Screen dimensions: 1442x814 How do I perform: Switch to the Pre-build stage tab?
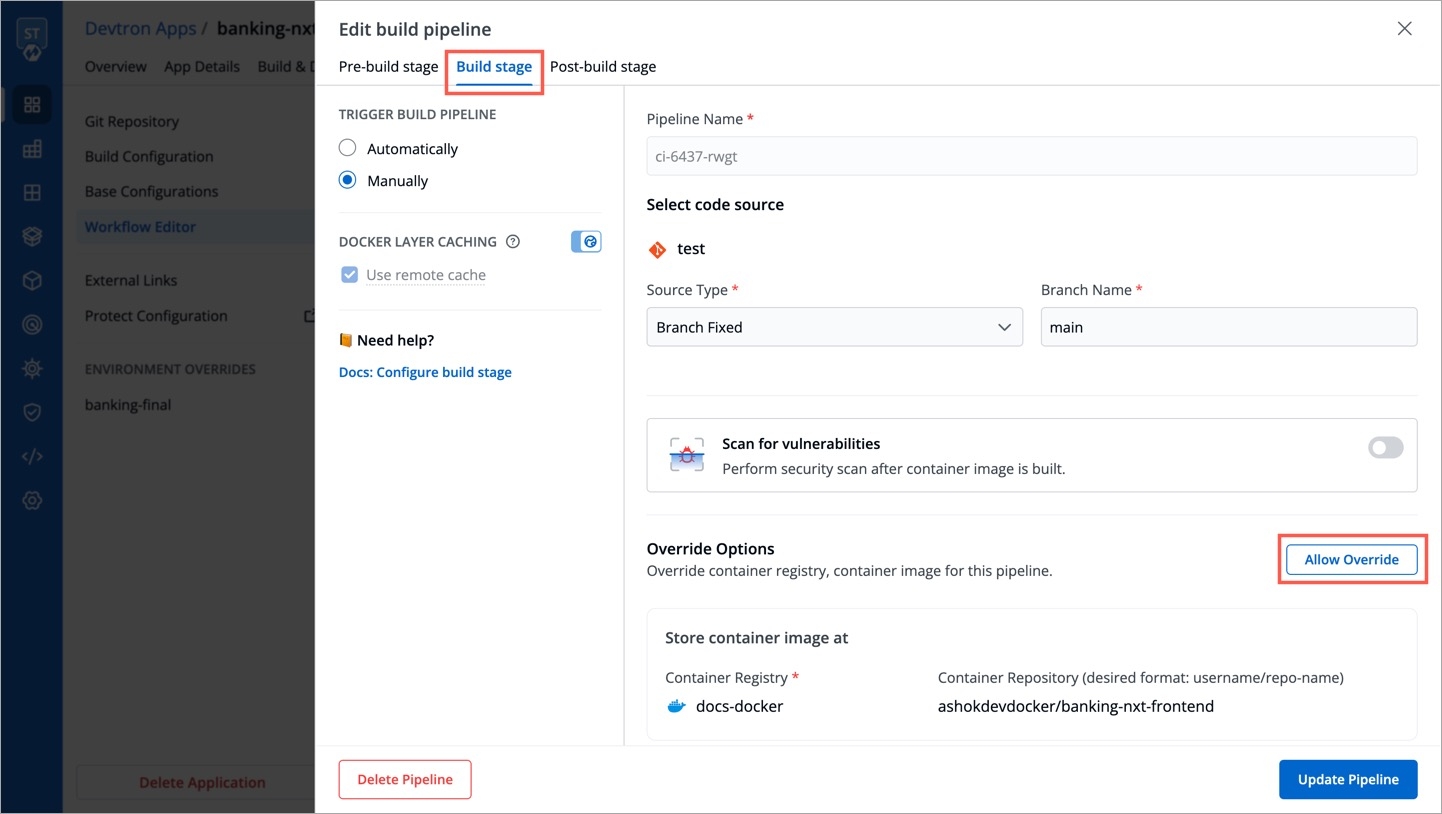(388, 67)
